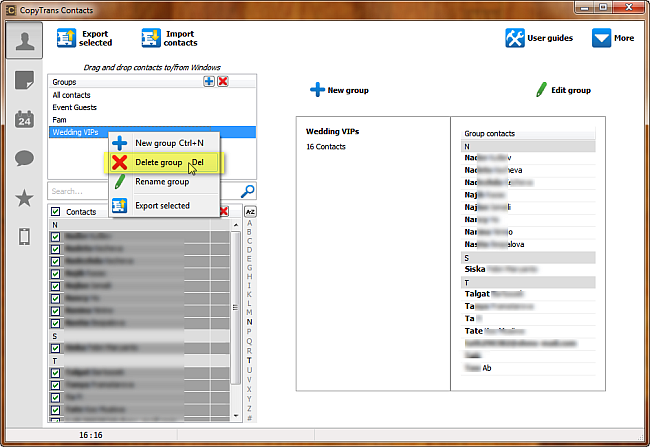Close the CopyTrans Contacts window

(x=628, y=7)
